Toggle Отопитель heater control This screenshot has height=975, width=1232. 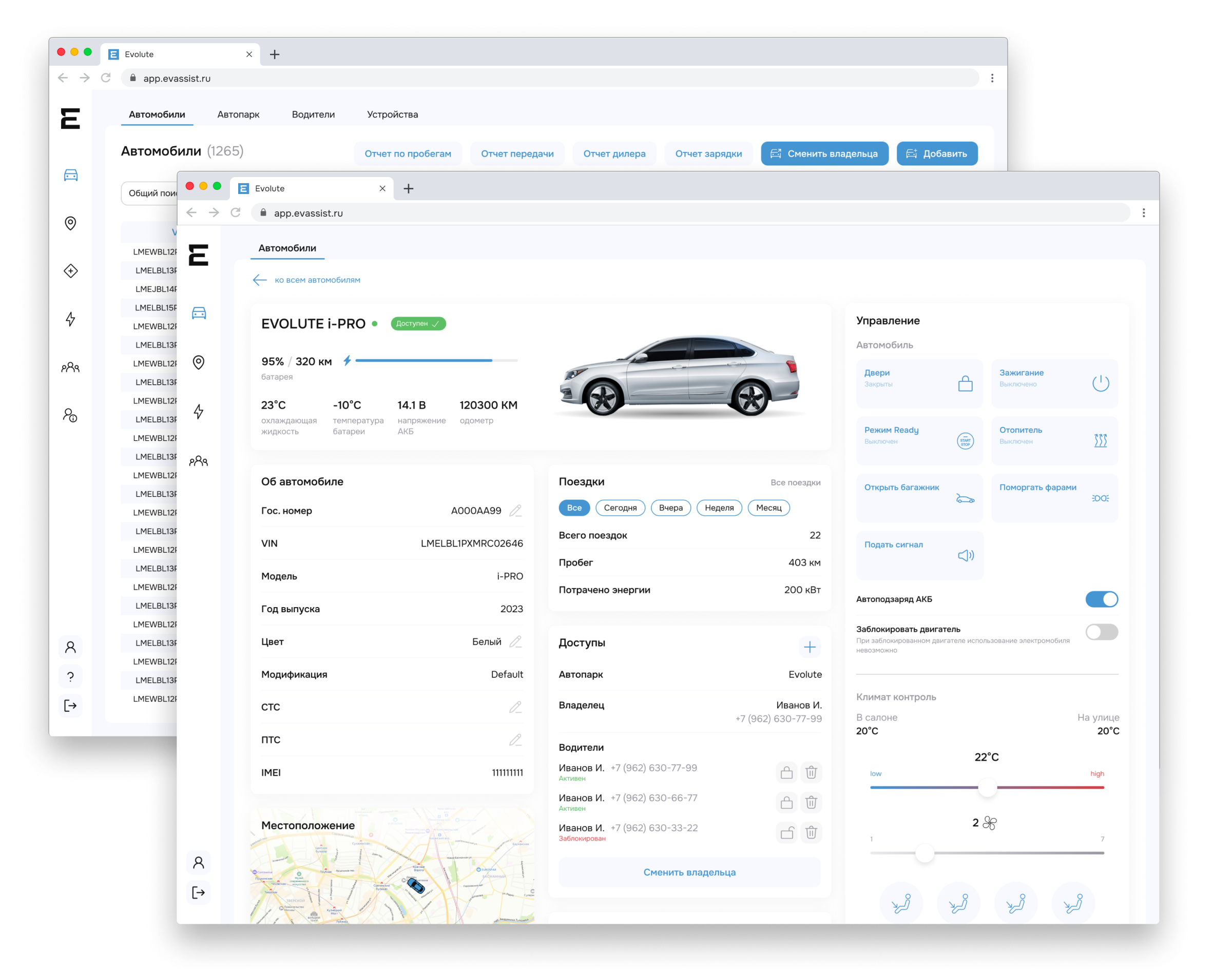1055,441
